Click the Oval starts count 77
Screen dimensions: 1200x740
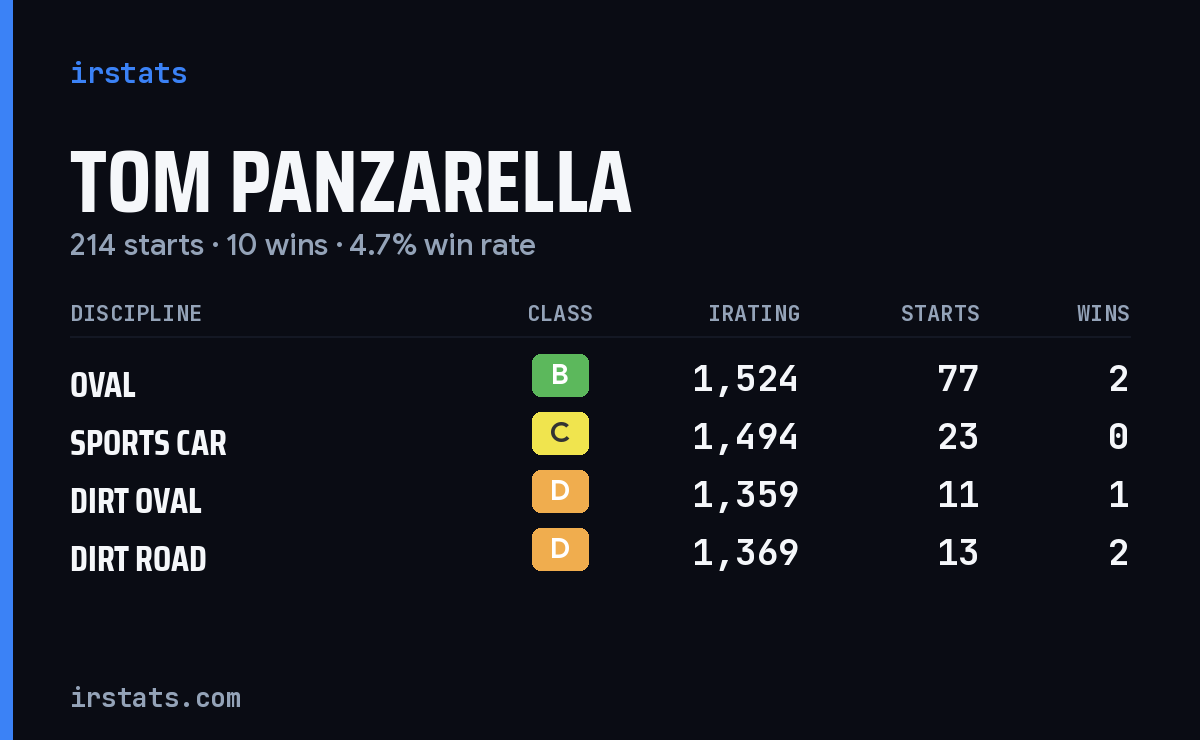pyautogui.click(x=958, y=379)
